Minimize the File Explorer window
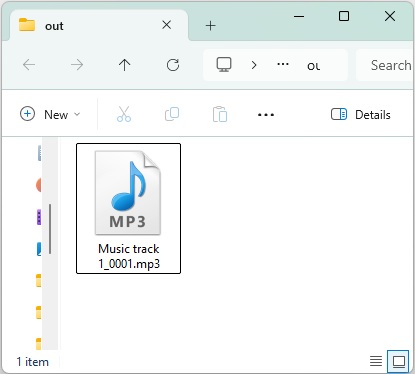 (x=299, y=16)
